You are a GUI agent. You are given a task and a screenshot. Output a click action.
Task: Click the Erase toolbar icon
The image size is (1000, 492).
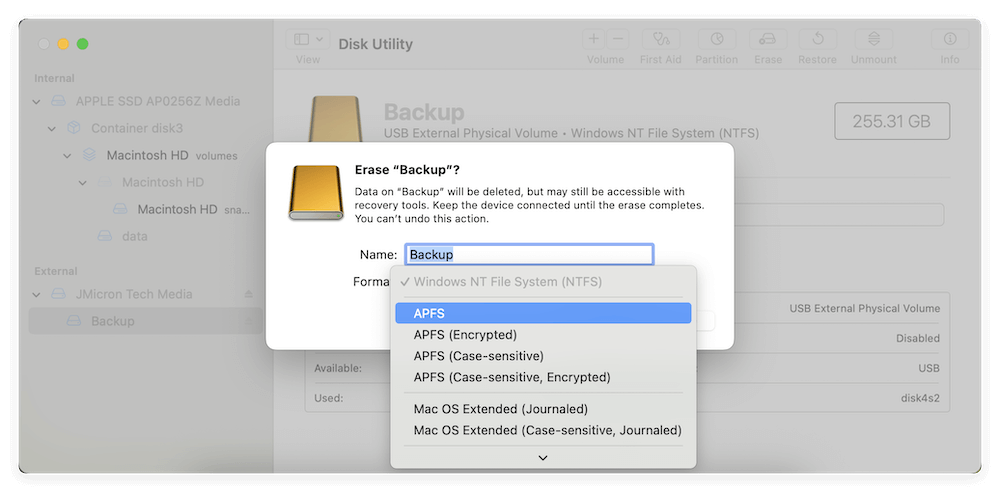pos(768,40)
